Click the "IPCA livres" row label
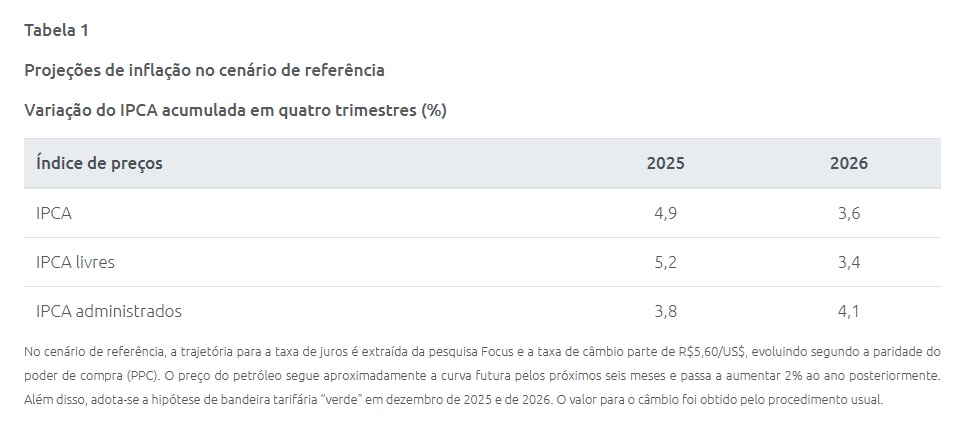The width and height of the screenshot is (980, 429). tap(75, 262)
